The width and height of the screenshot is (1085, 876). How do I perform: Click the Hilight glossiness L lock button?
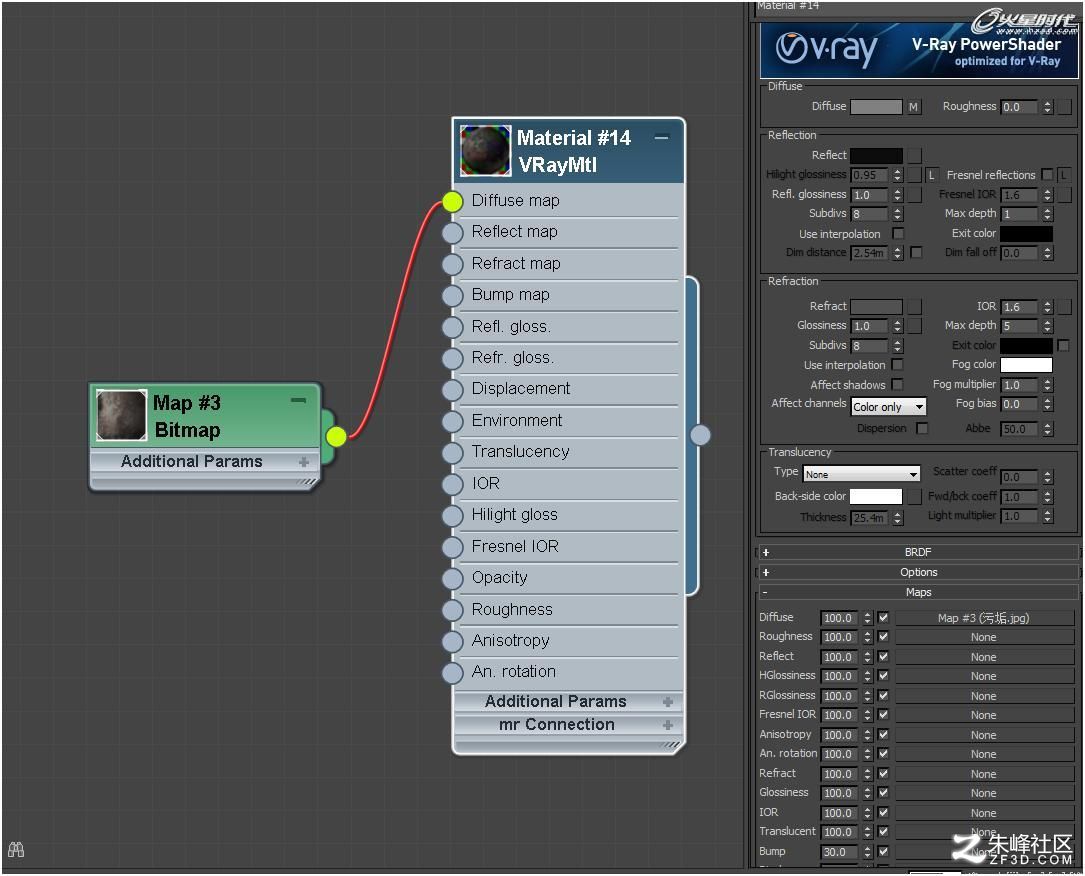(x=931, y=175)
